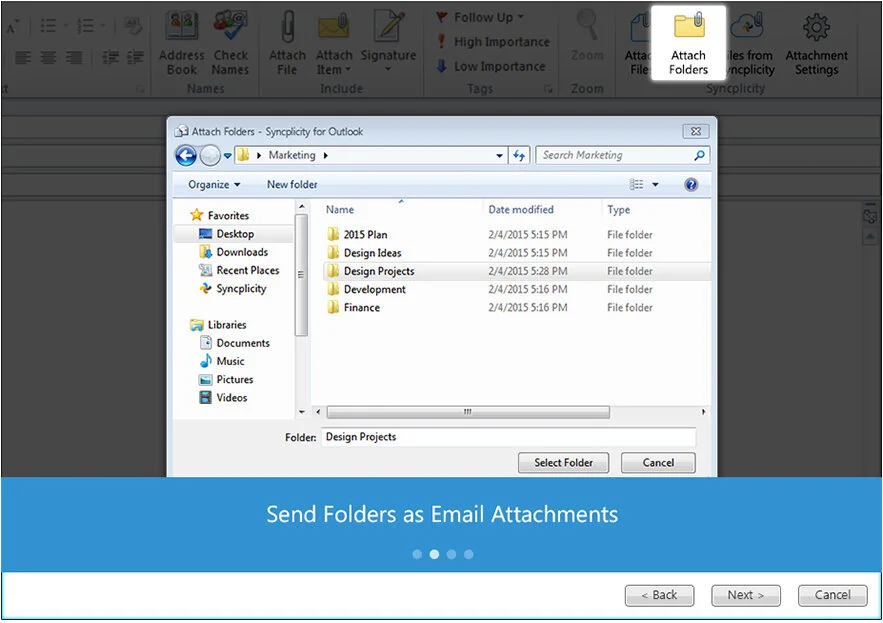Select the Design Projects folder row
883x623 pixels.
click(x=517, y=271)
